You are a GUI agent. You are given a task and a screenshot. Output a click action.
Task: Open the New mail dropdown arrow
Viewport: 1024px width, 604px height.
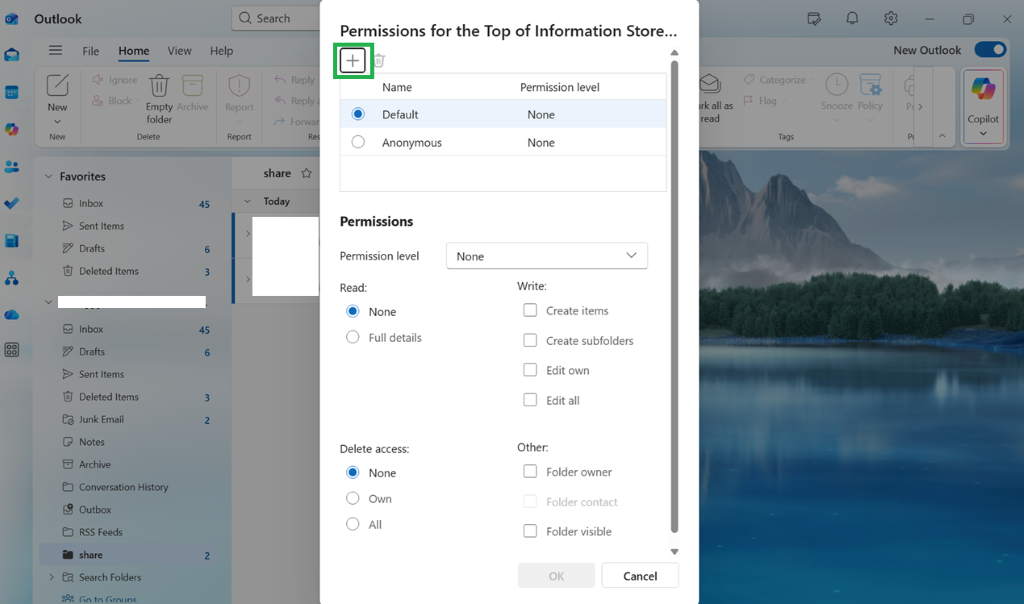pyautogui.click(x=57, y=122)
